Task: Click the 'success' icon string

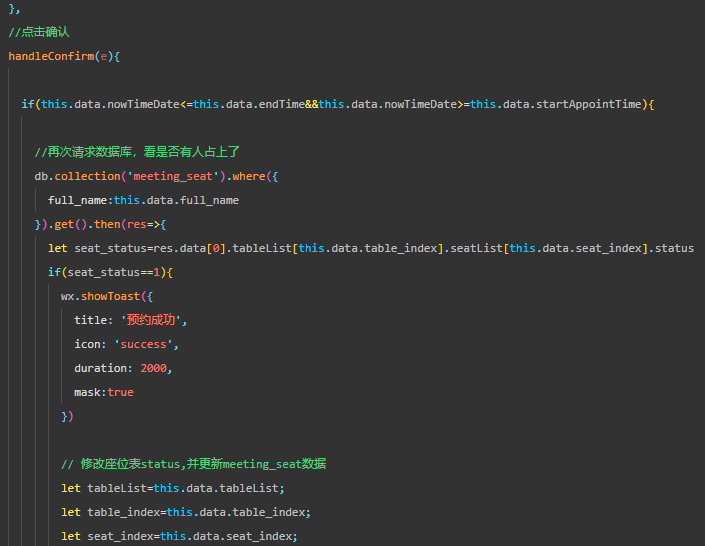Action: [x=143, y=345]
